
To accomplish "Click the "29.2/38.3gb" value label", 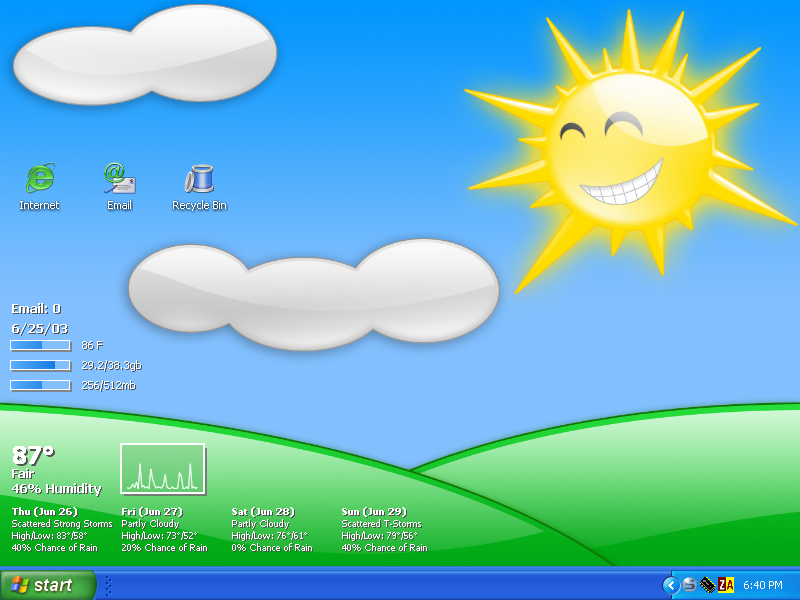I will click(x=112, y=365).
